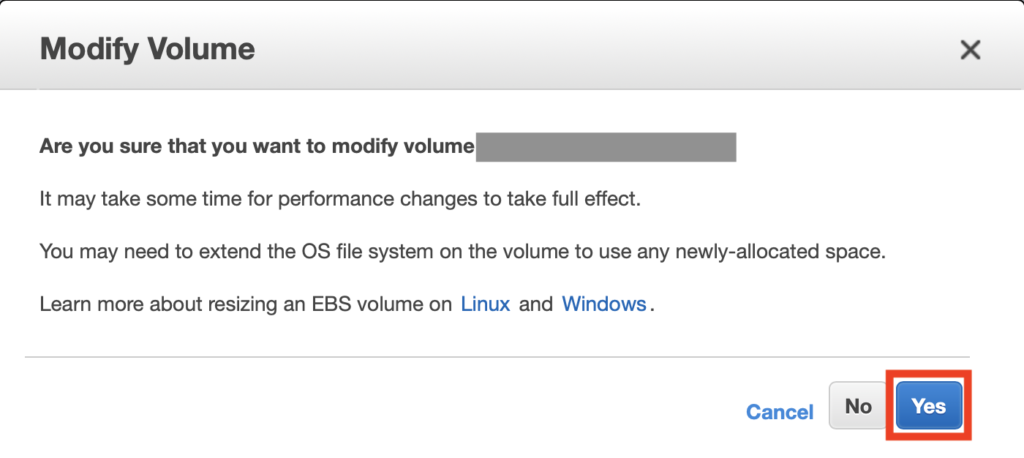Click 'Learn more about resizing' text
This screenshot has width=1024, height=458.
pyautogui.click(x=246, y=304)
